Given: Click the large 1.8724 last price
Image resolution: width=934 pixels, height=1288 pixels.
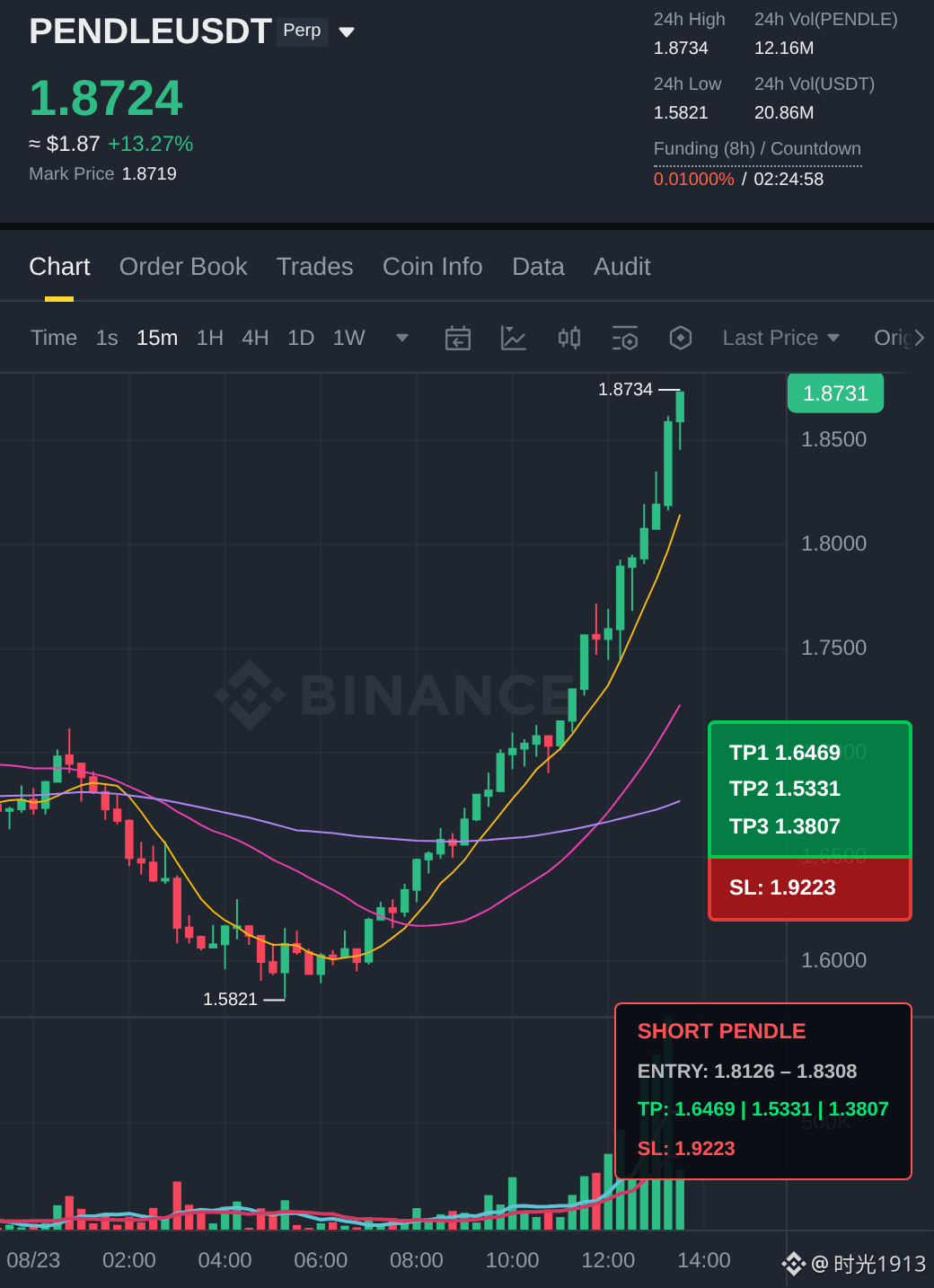Looking at the screenshot, I should [x=106, y=98].
